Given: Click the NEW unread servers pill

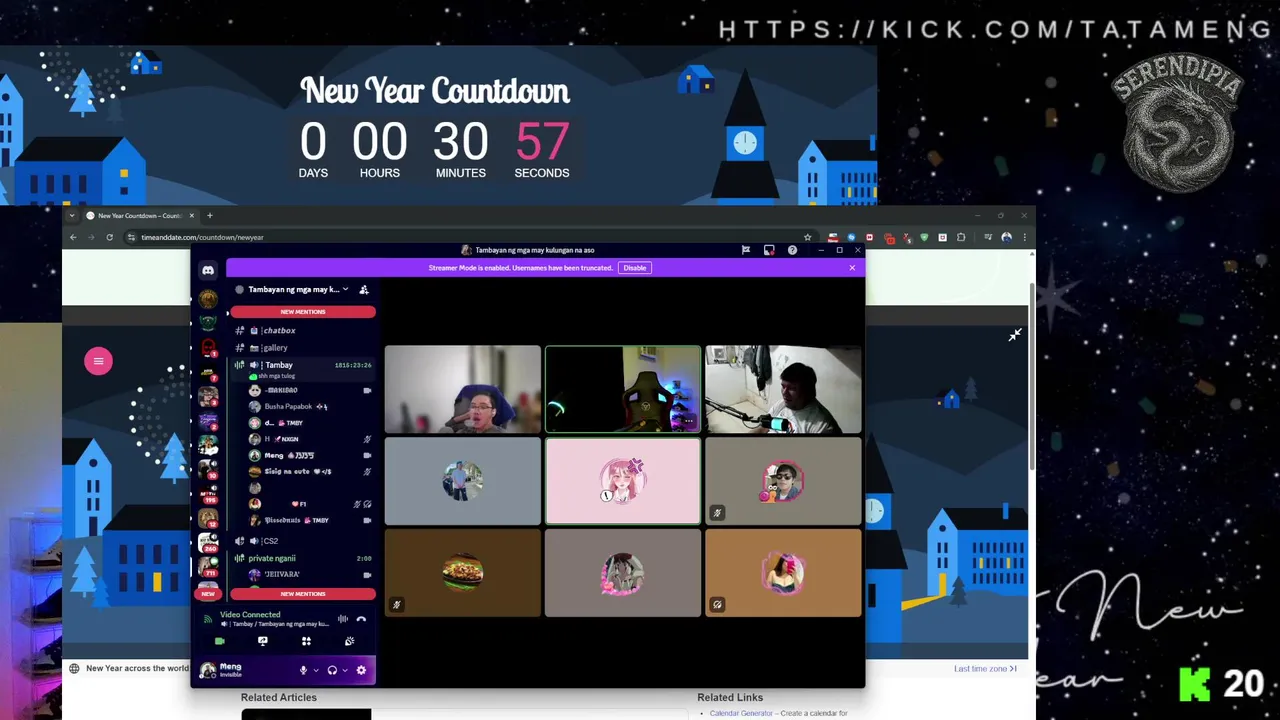Looking at the screenshot, I should pos(208,594).
